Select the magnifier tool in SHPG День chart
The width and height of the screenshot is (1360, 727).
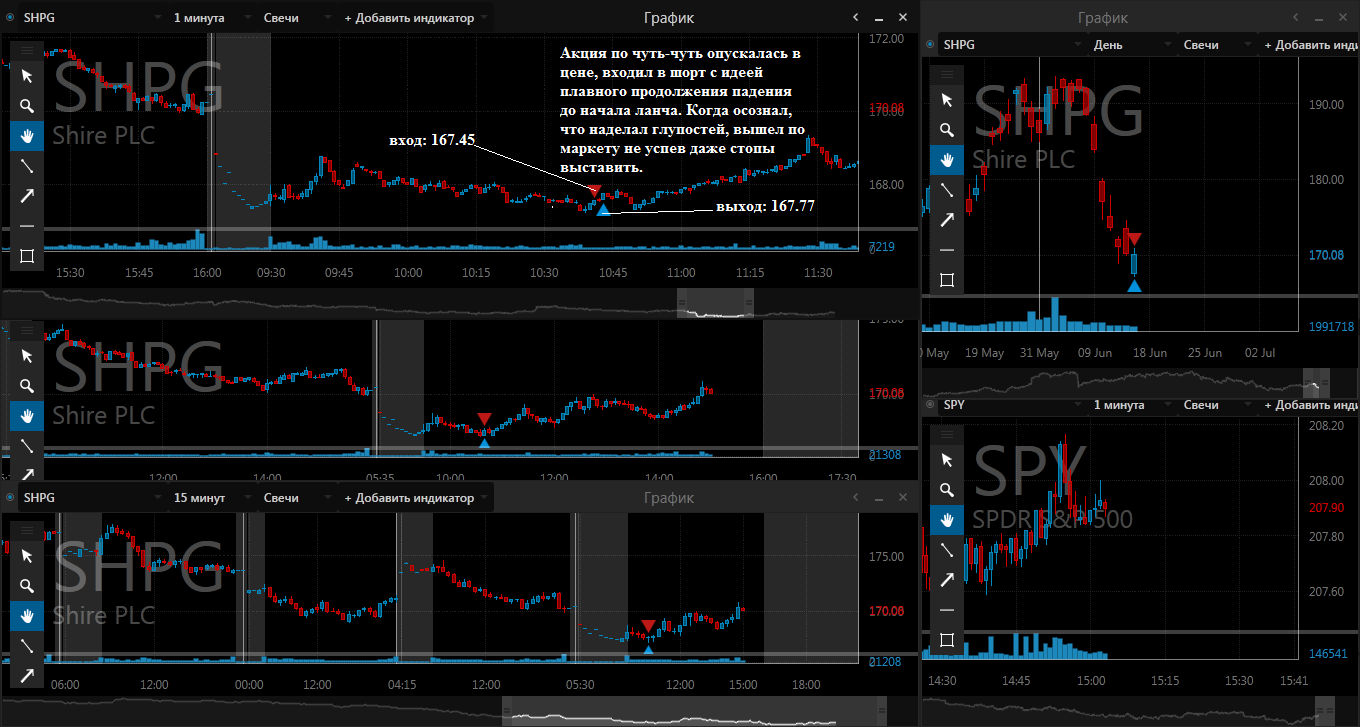pos(947,129)
